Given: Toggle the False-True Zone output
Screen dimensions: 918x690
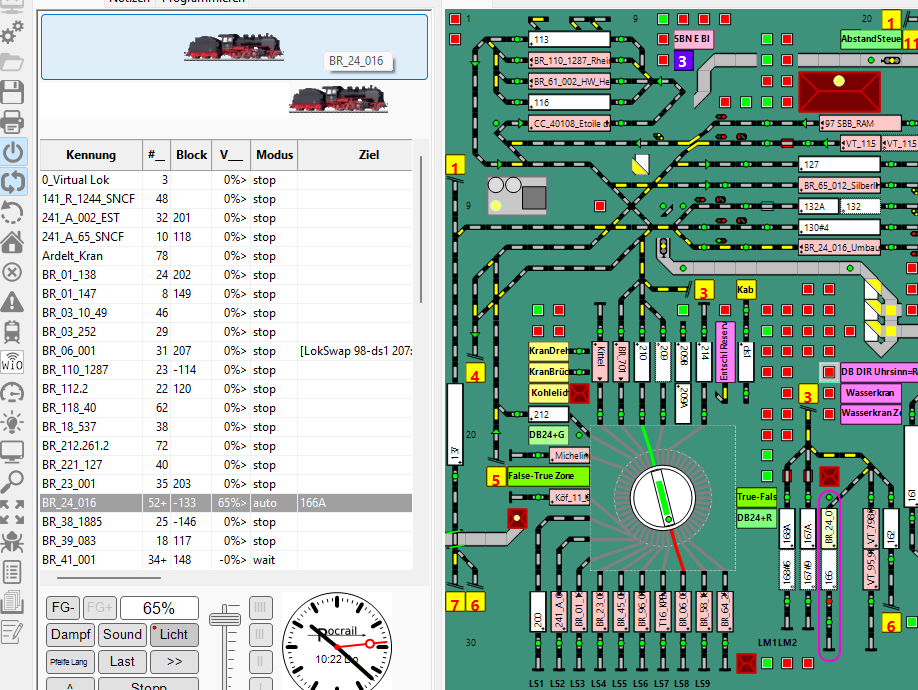Looking at the screenshot, I should point(547,476).
